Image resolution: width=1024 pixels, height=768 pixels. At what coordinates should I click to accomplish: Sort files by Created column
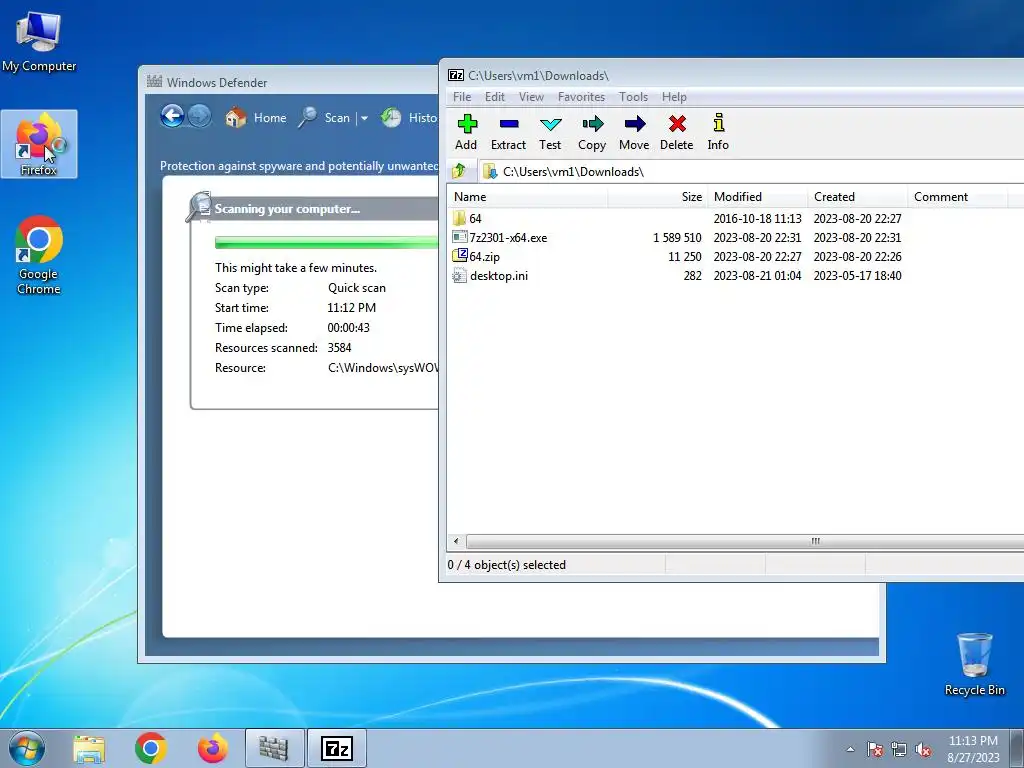click(858, 197)
